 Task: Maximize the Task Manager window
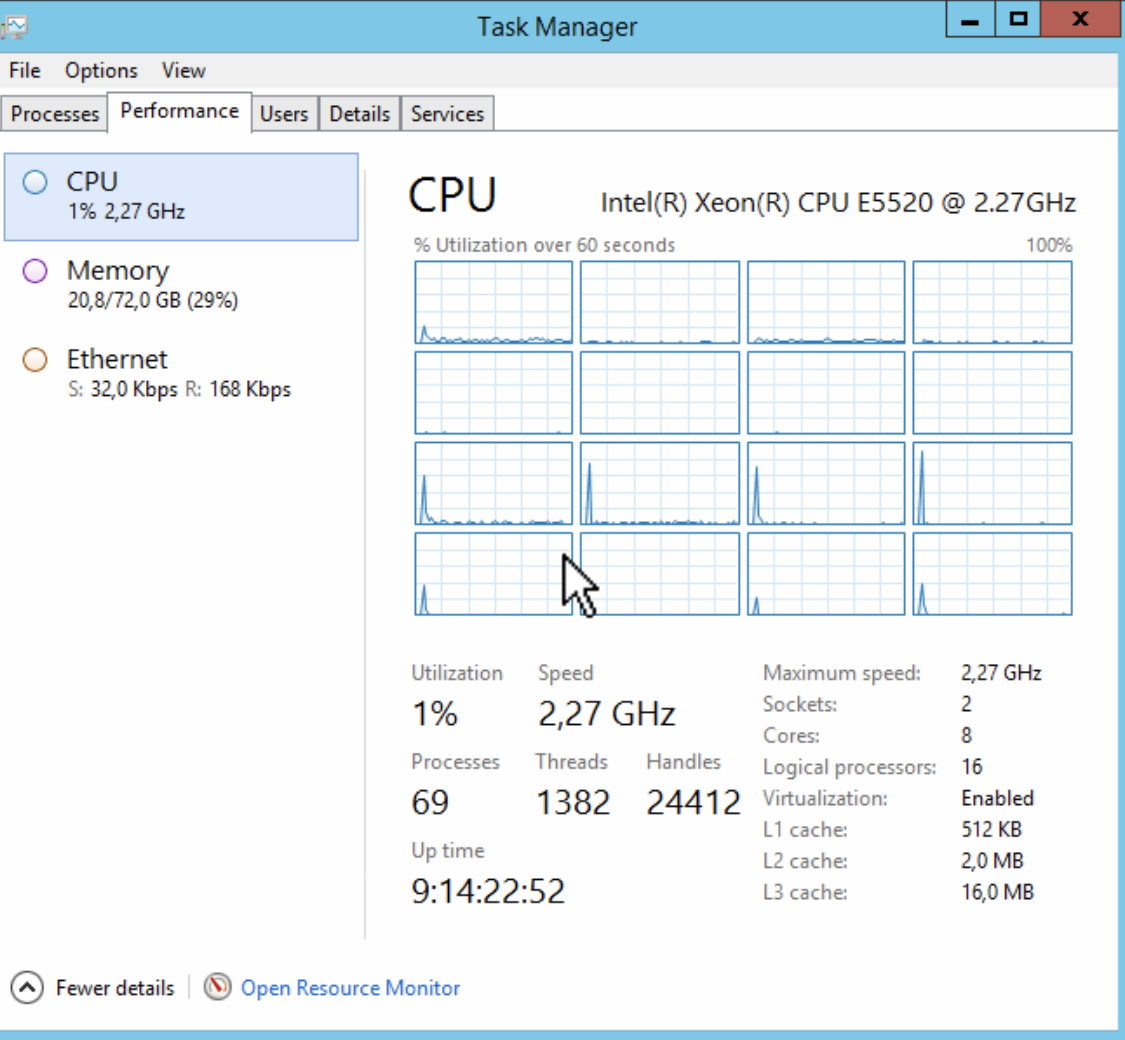tap(1018, 19)
